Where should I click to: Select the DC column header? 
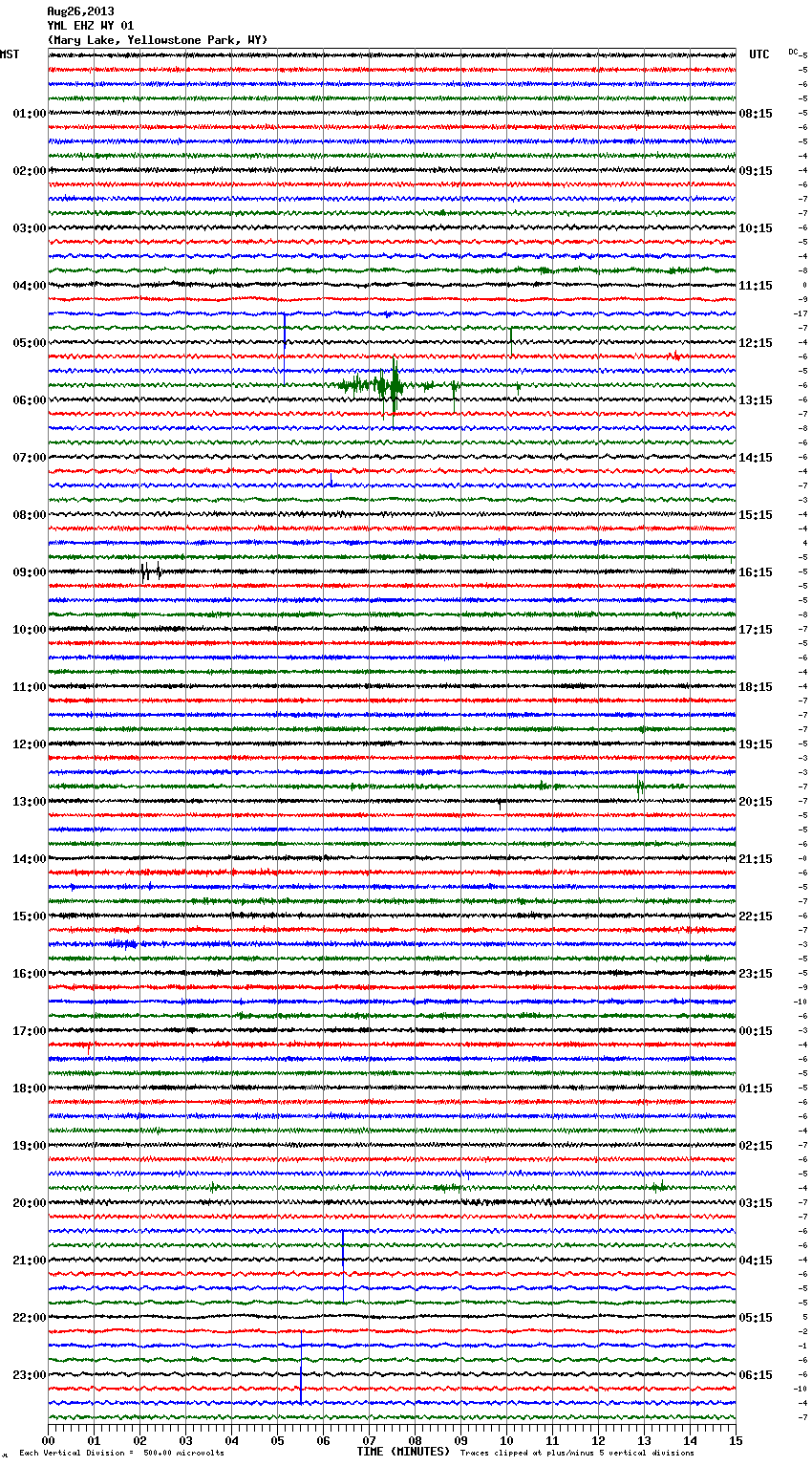pos(793,52)
